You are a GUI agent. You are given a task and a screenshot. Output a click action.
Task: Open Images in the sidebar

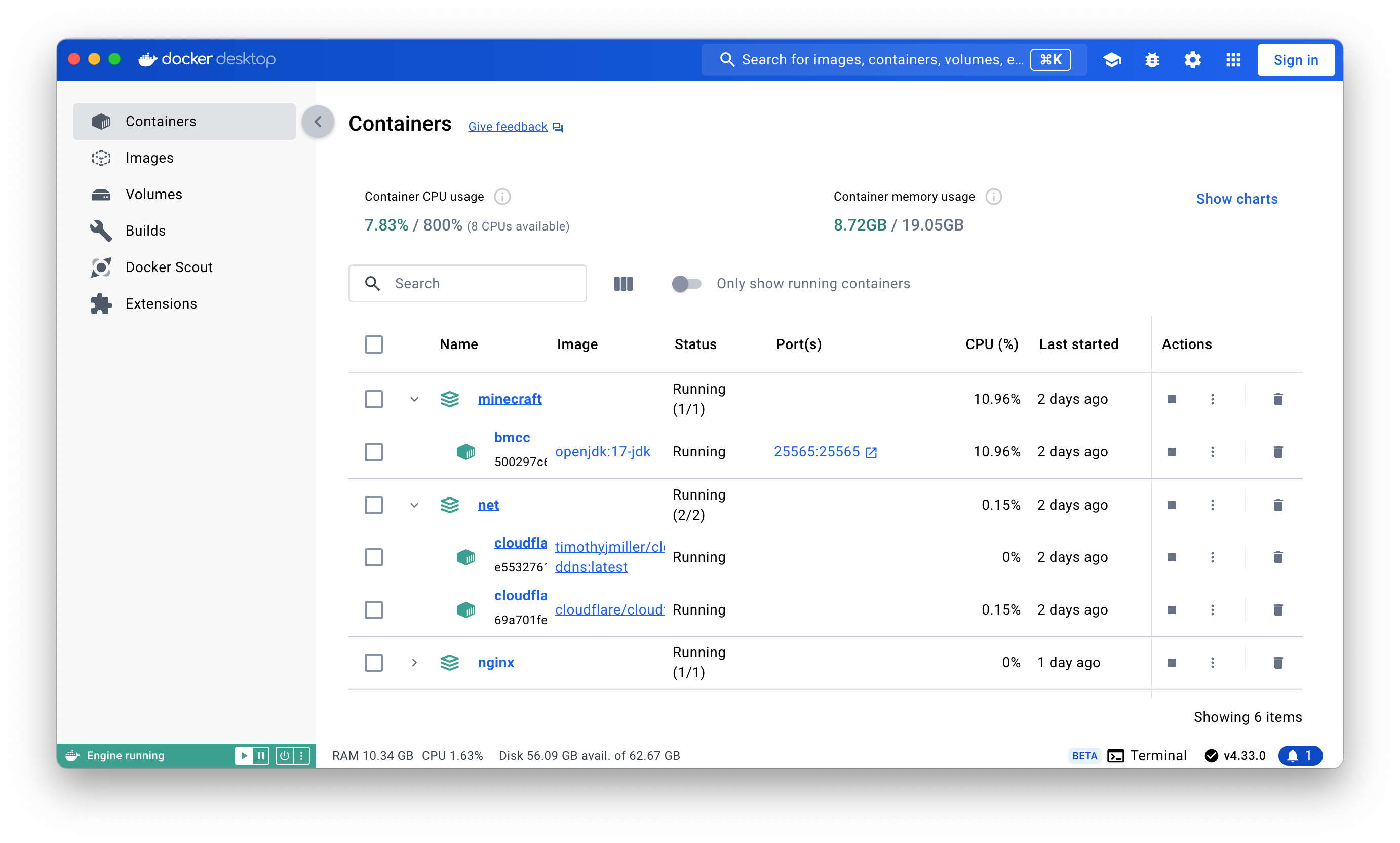tap(184, 158)
